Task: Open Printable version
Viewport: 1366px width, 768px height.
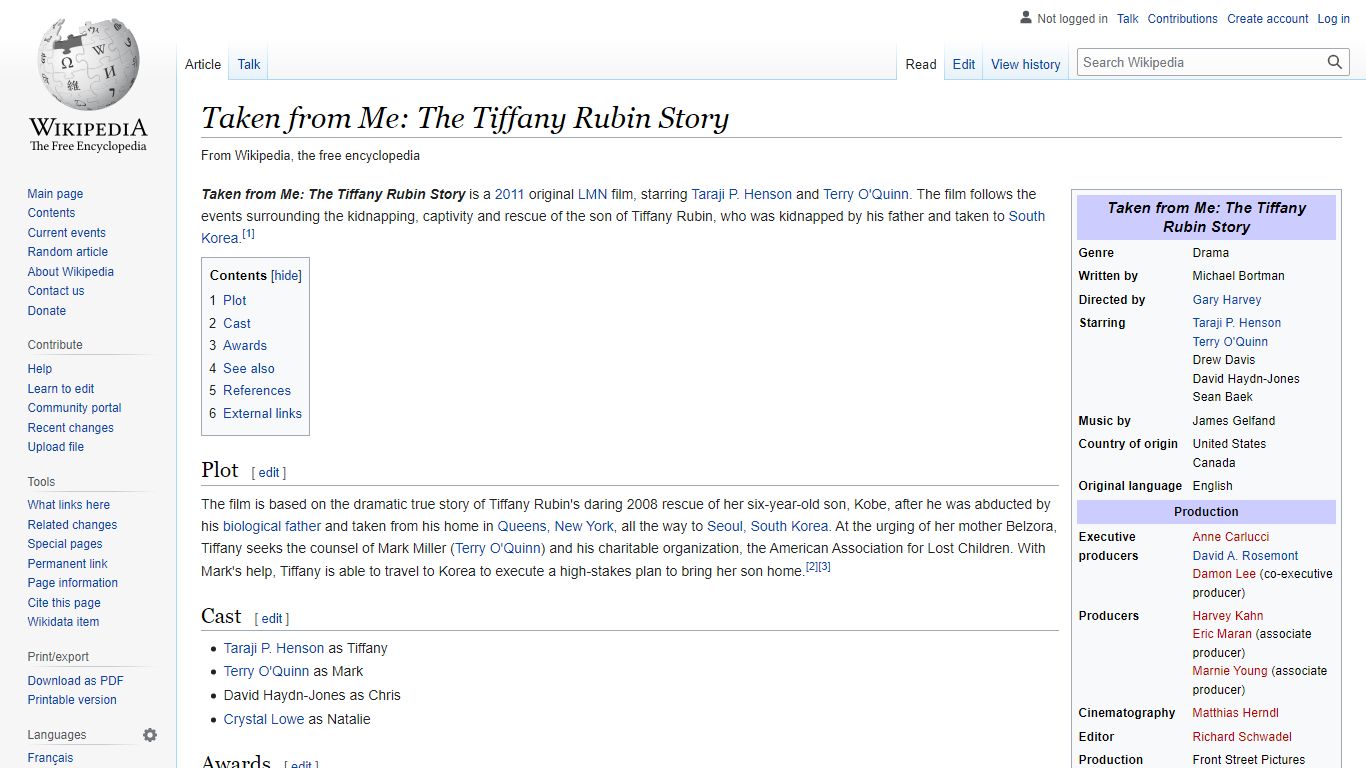Action: click(x=72, y=700)
